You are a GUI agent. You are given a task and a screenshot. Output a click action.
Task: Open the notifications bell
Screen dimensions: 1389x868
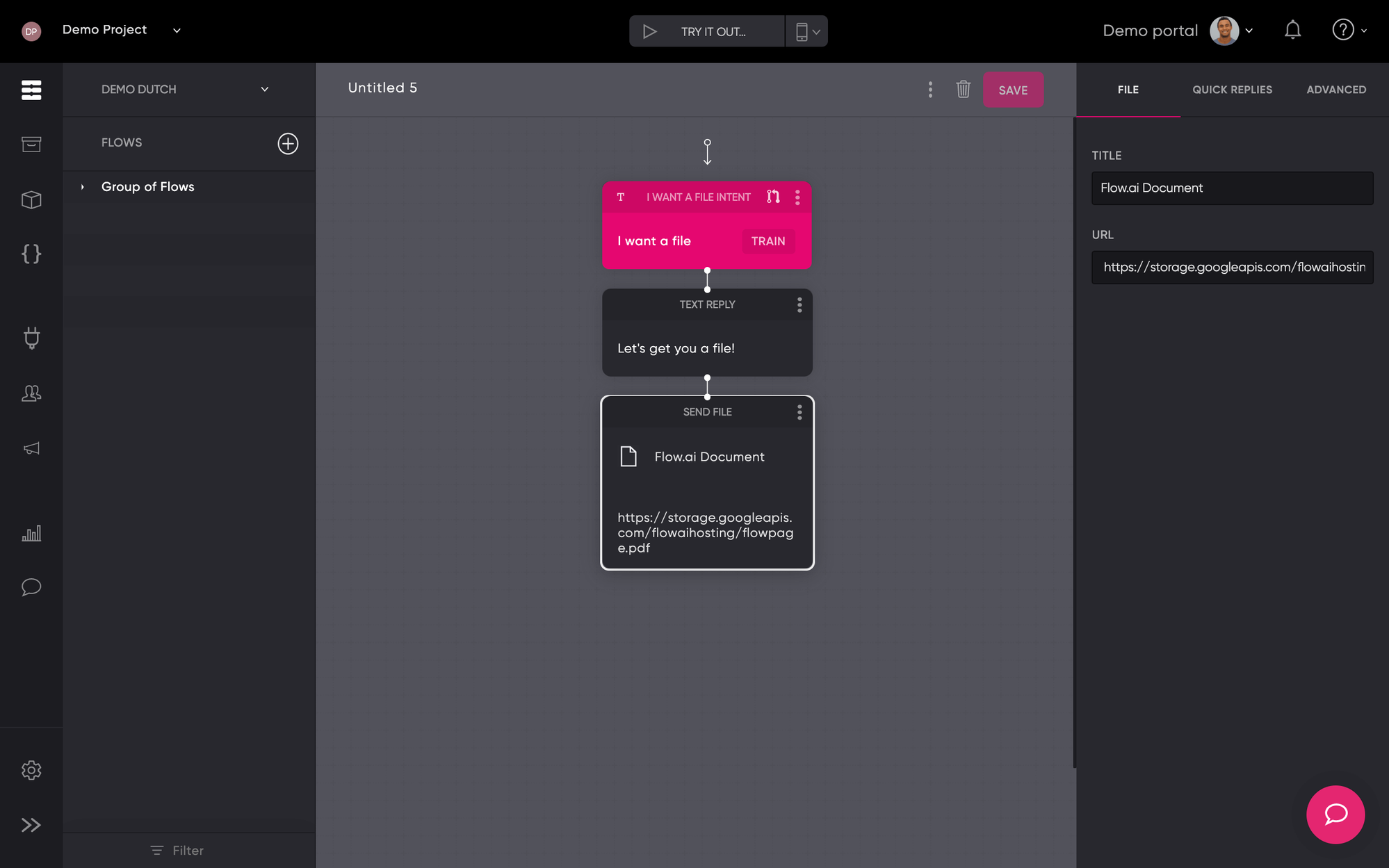tap(1292, 31)
